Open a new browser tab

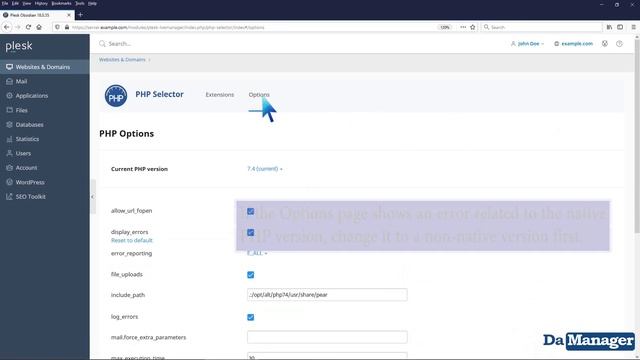point(80,15)
